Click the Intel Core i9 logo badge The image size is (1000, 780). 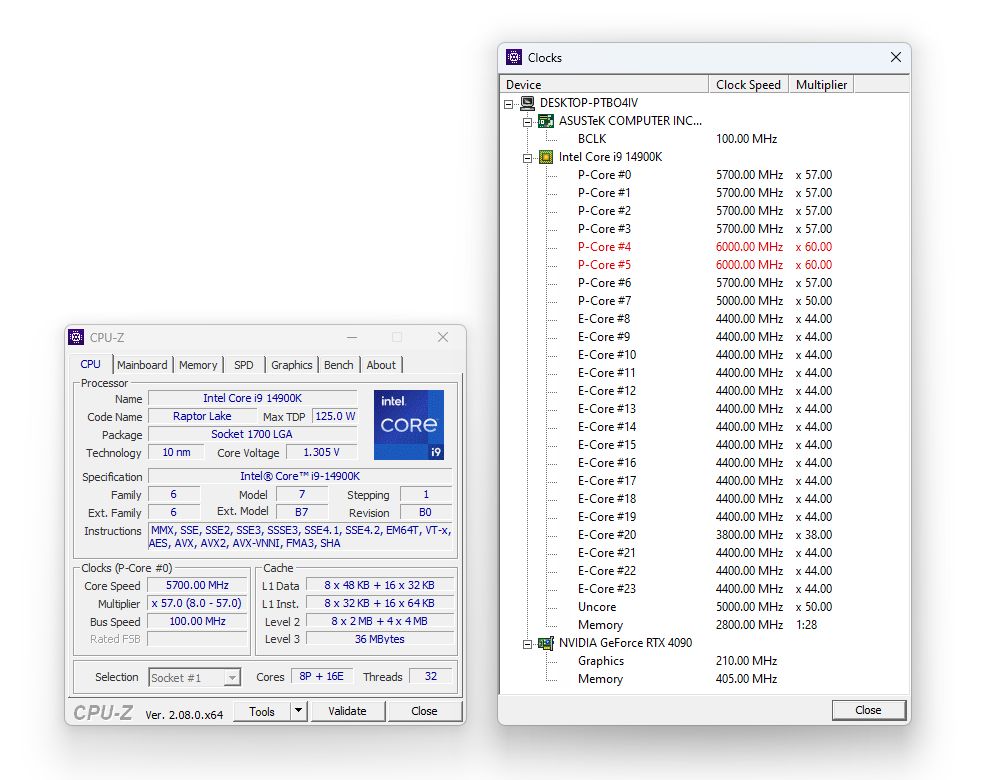pyautogui.click(x=409, y=425)
